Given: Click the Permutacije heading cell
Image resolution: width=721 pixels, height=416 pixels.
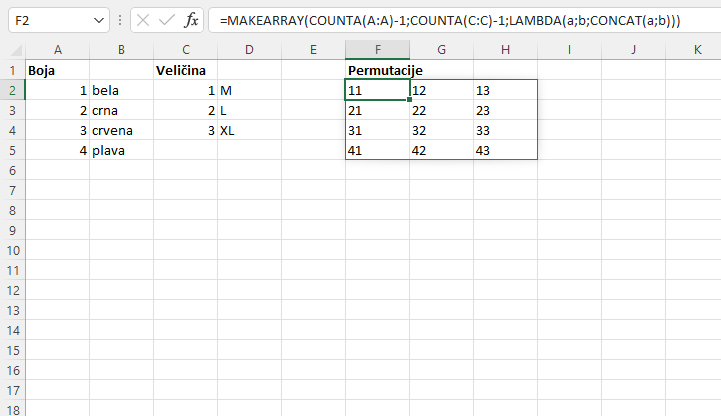Looking at the screenshot, I should [x=377, y=70].
